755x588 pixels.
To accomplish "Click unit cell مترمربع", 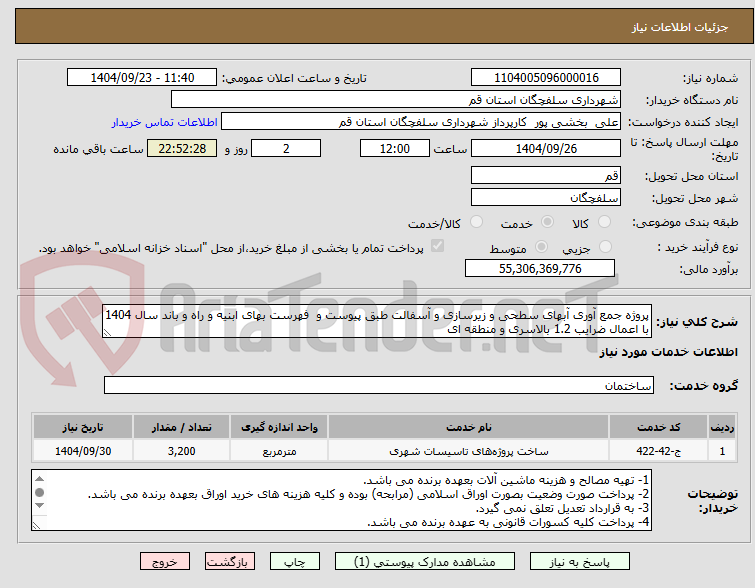I will coord(279,451).
